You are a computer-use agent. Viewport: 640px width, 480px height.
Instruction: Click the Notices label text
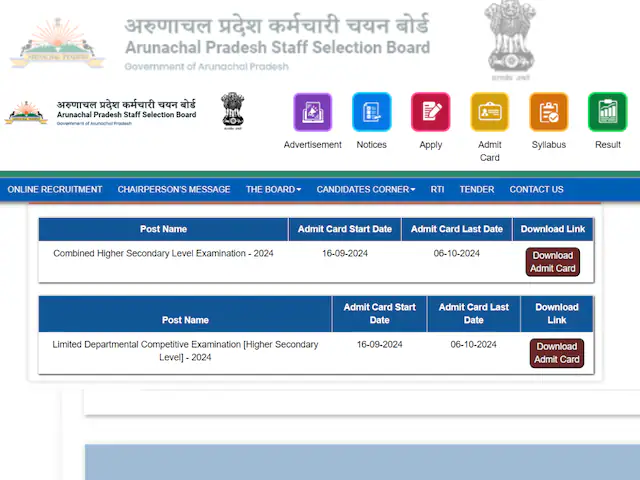point(371,144)
